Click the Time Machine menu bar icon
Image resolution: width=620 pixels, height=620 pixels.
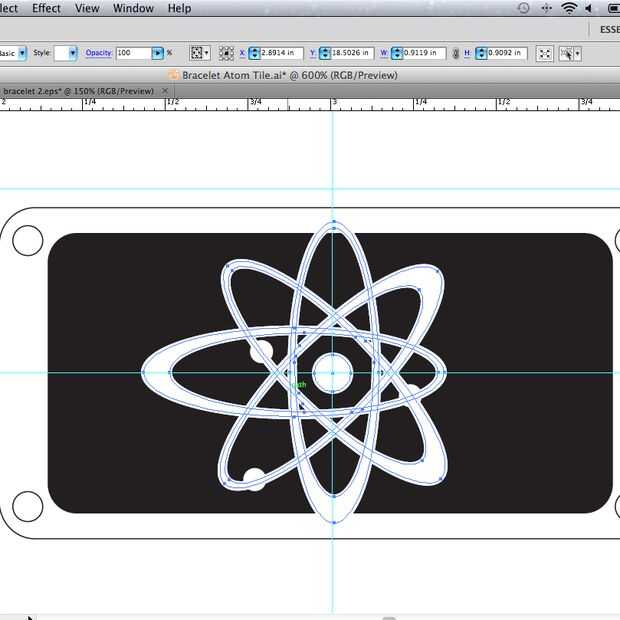click(x=524, y=8)
